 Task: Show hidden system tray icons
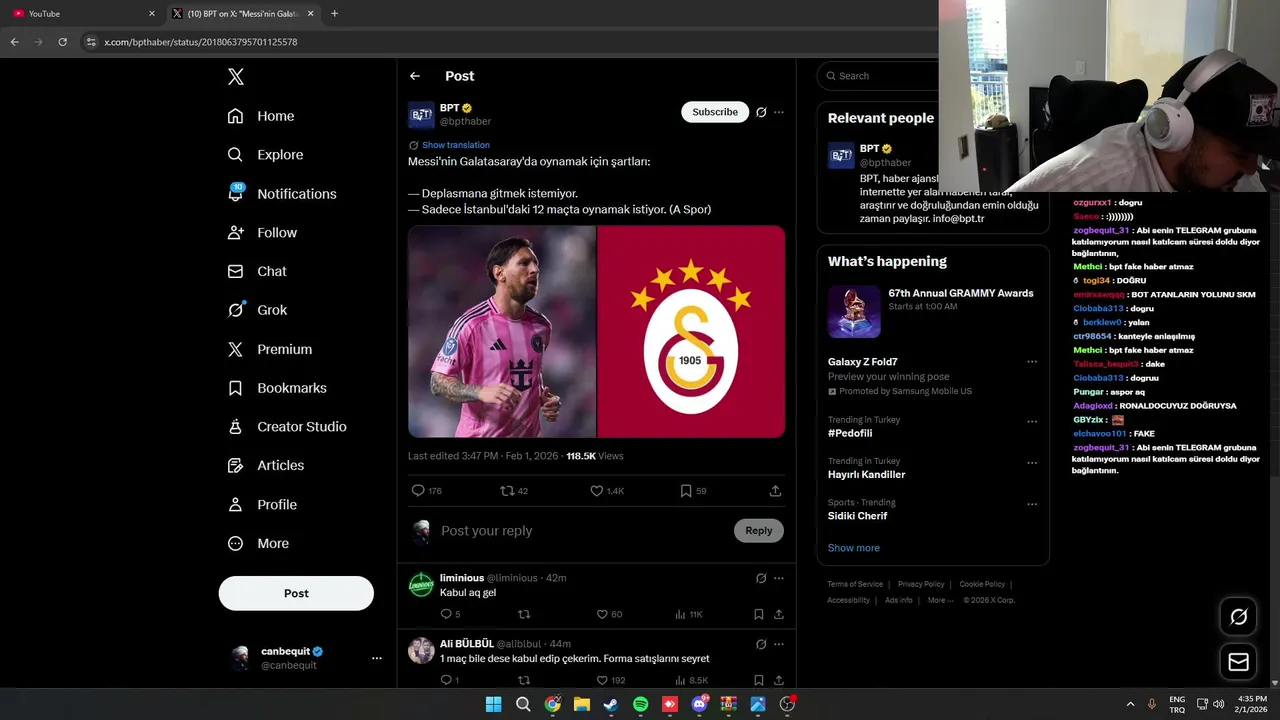[1131, 704]
